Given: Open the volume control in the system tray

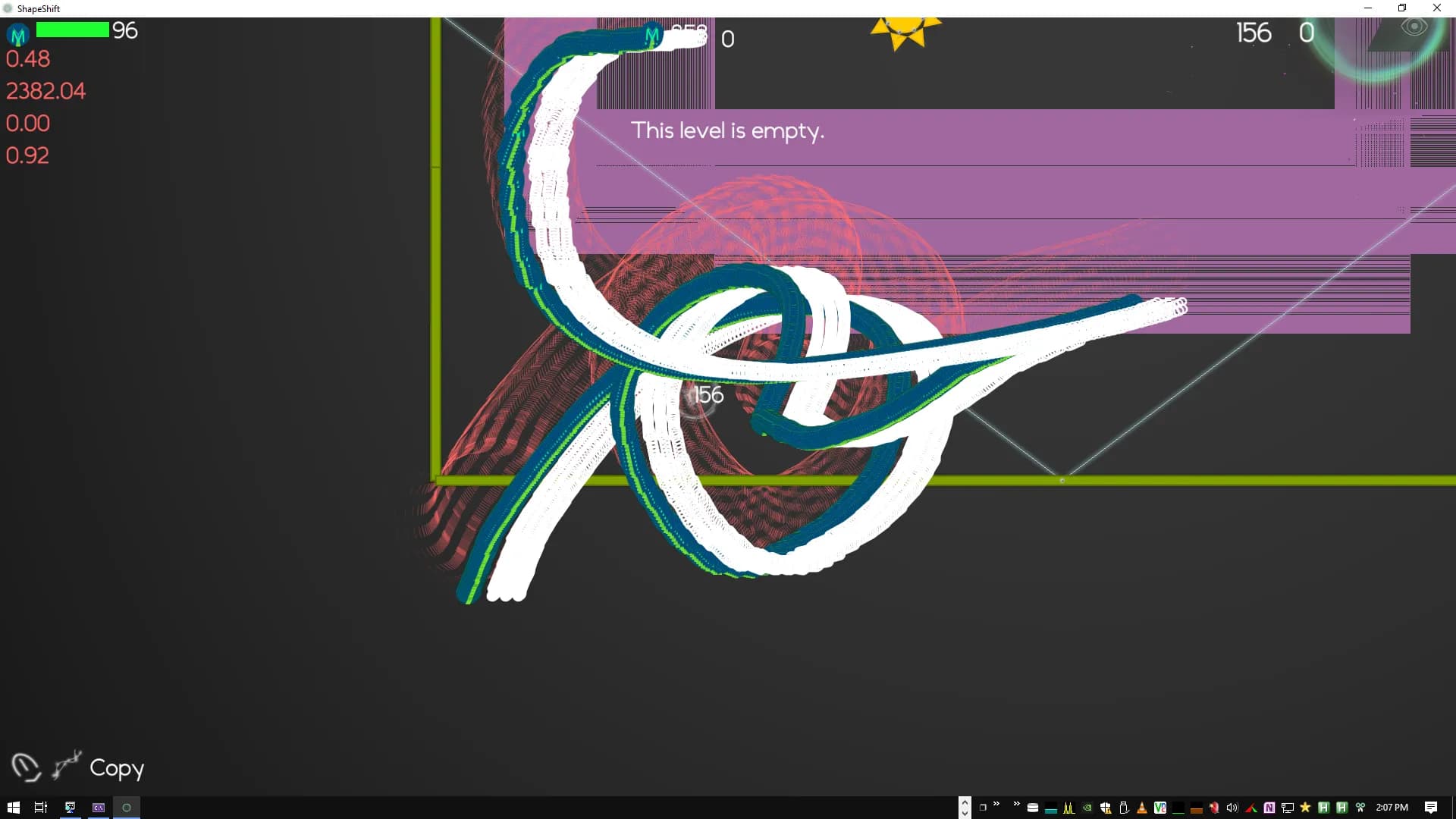Looking at the screenshot, I should click(x=1232, y=808).
